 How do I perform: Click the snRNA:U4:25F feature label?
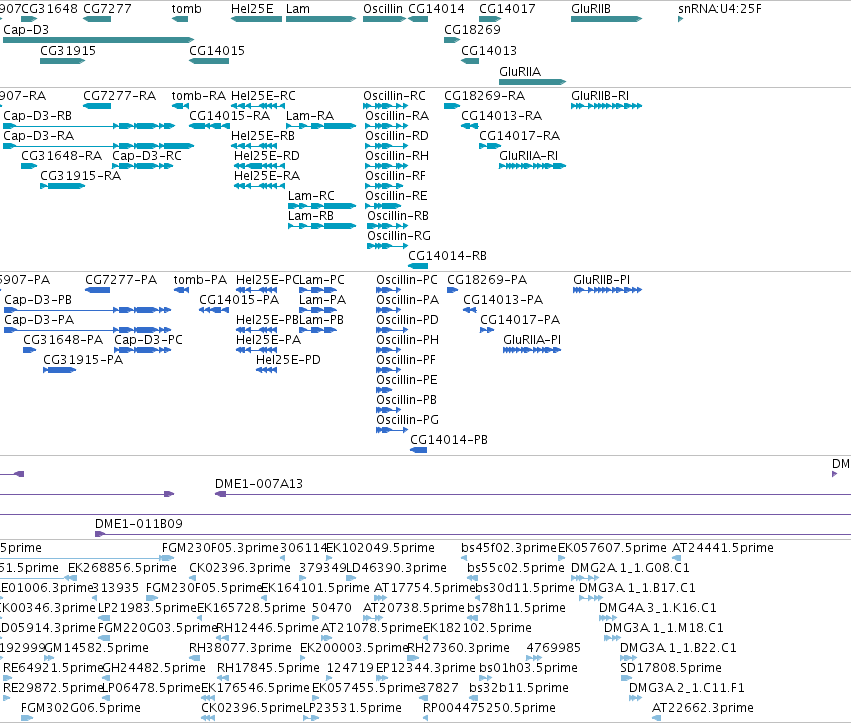(x=720, y=9)
